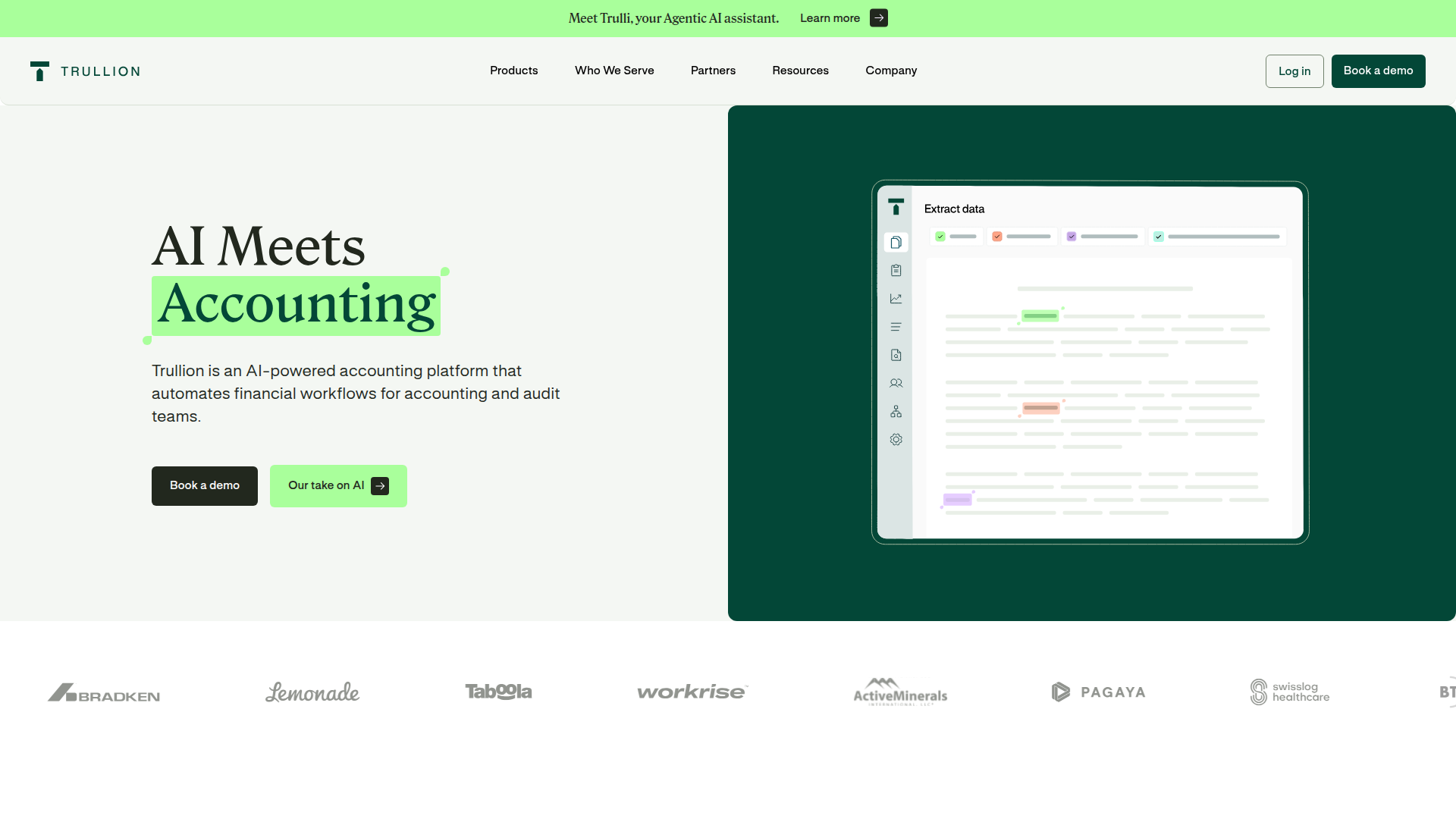The image size is (1456, 819).
Task: Toggle the purple checkbox under Extract data
Action: (1072, 237)
